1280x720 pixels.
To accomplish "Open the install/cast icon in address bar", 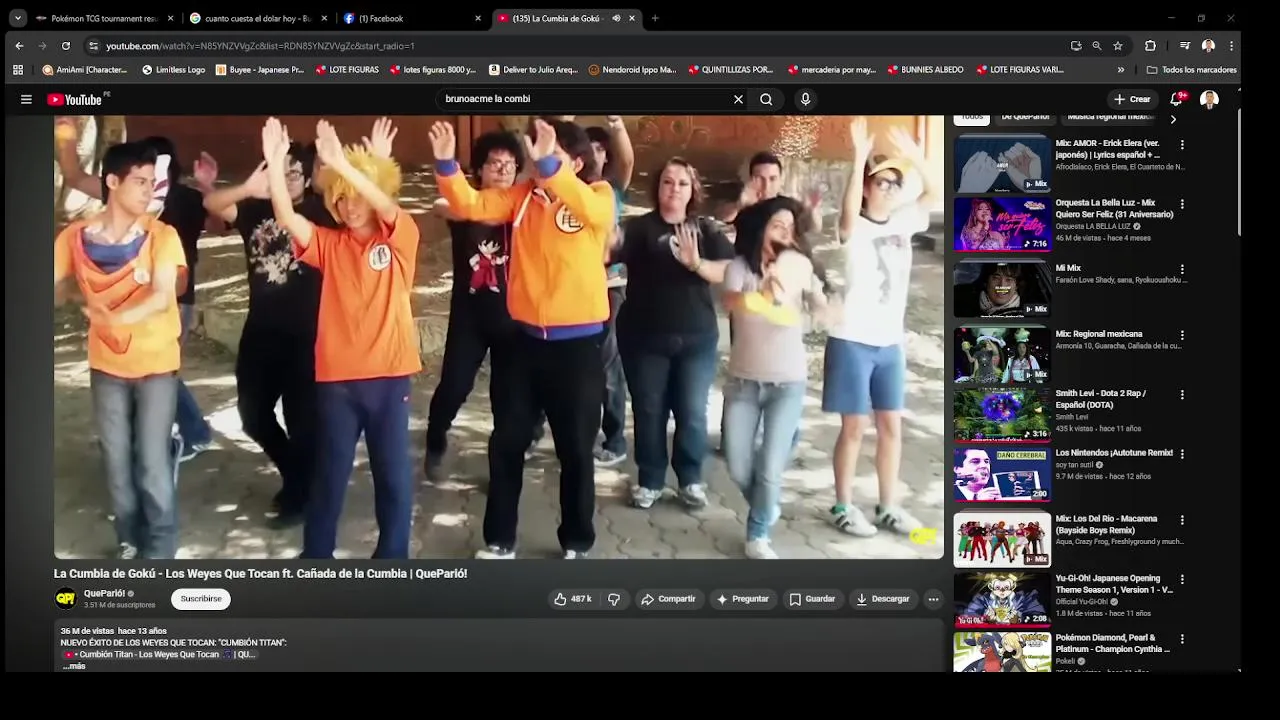I will click(1076, 46).
